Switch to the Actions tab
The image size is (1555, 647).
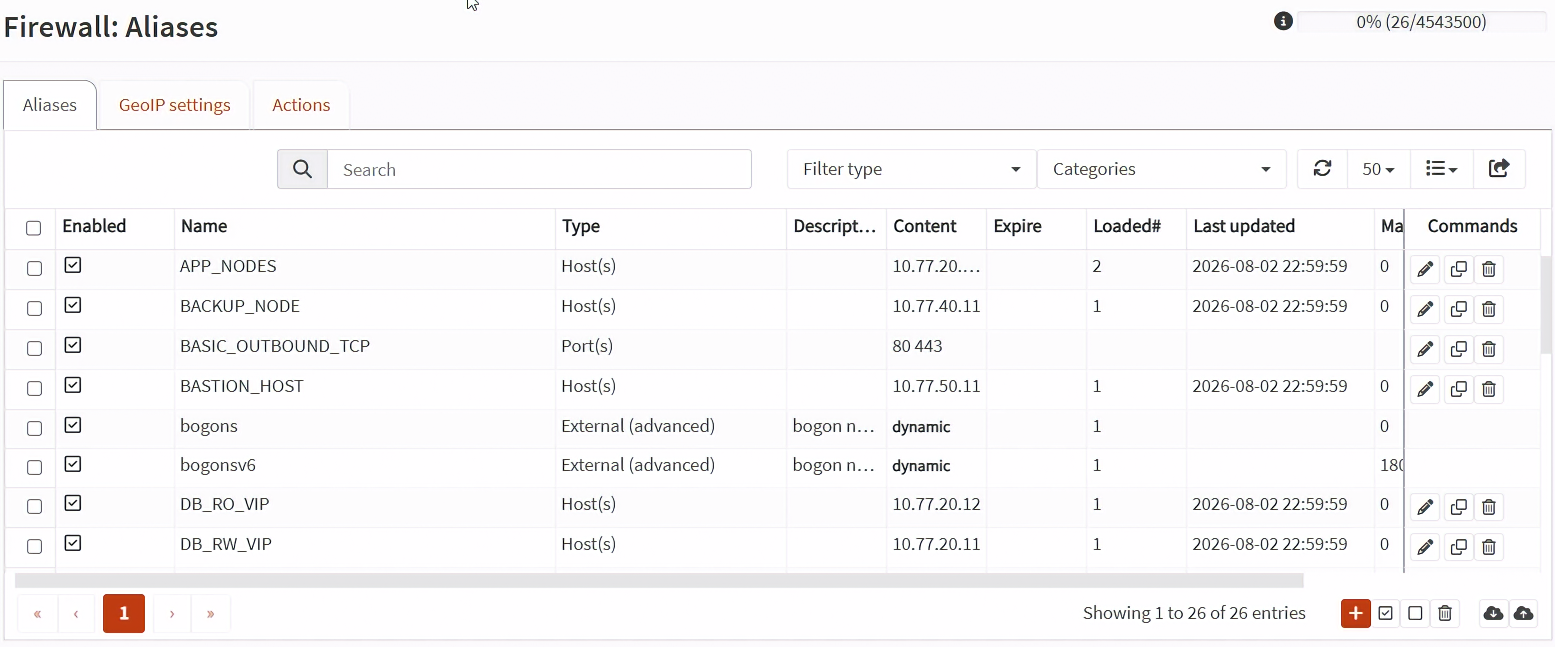[301, 105]
